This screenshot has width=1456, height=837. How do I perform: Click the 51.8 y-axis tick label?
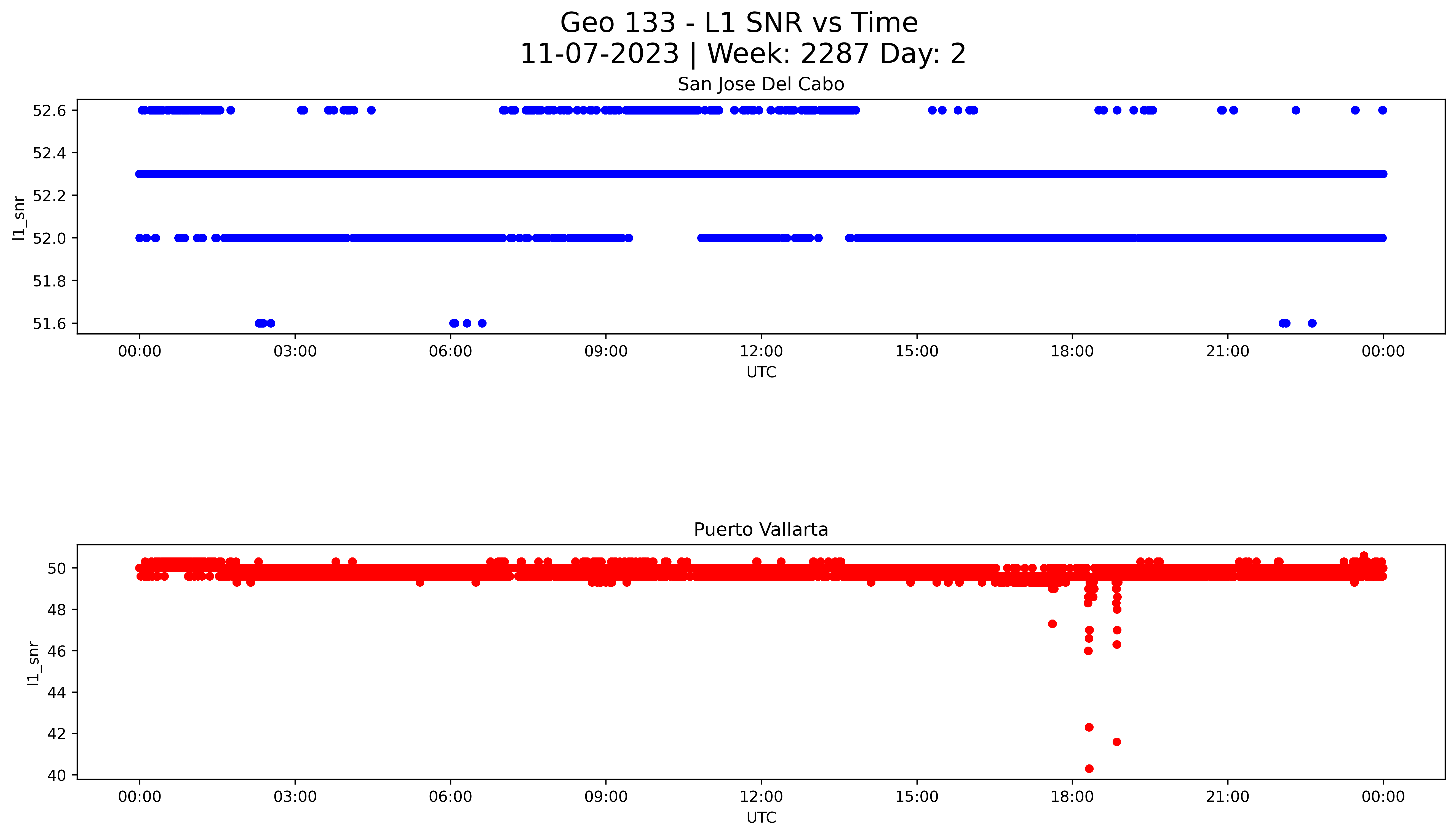(x=49, y=281)
